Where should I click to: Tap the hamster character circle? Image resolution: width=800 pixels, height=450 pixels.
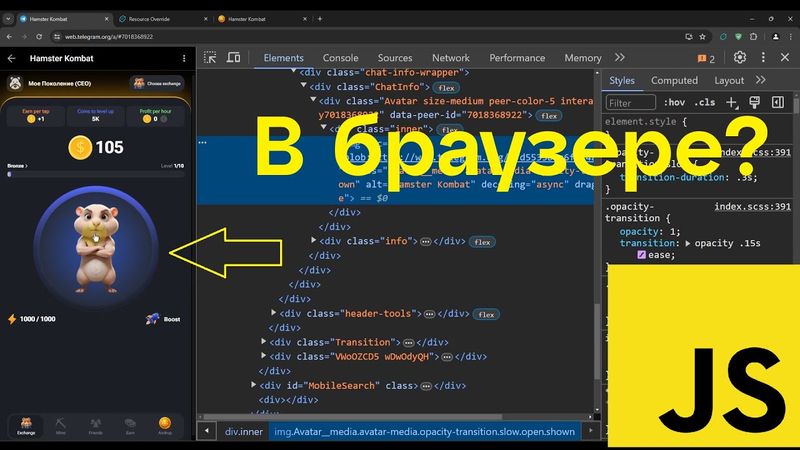point(96,247)
